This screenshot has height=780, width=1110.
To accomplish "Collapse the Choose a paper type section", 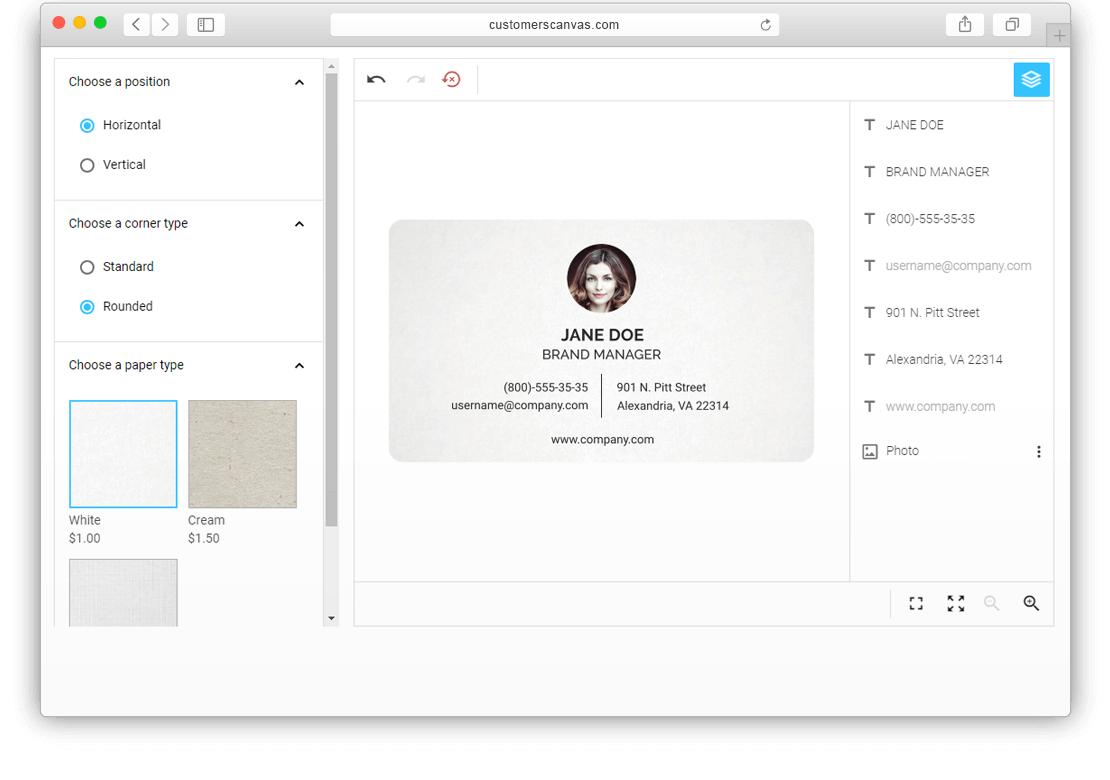I will 299,366.
